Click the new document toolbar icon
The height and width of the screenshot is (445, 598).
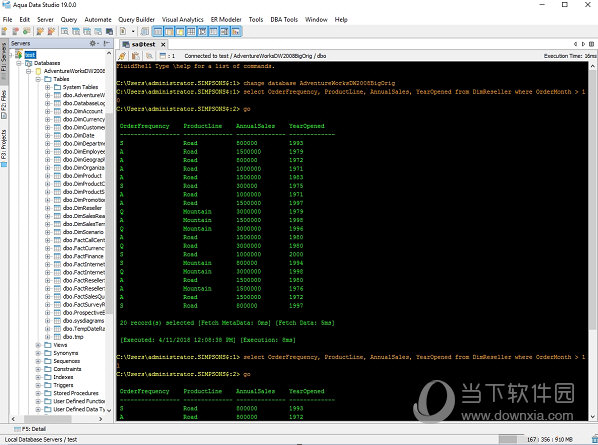123,31
